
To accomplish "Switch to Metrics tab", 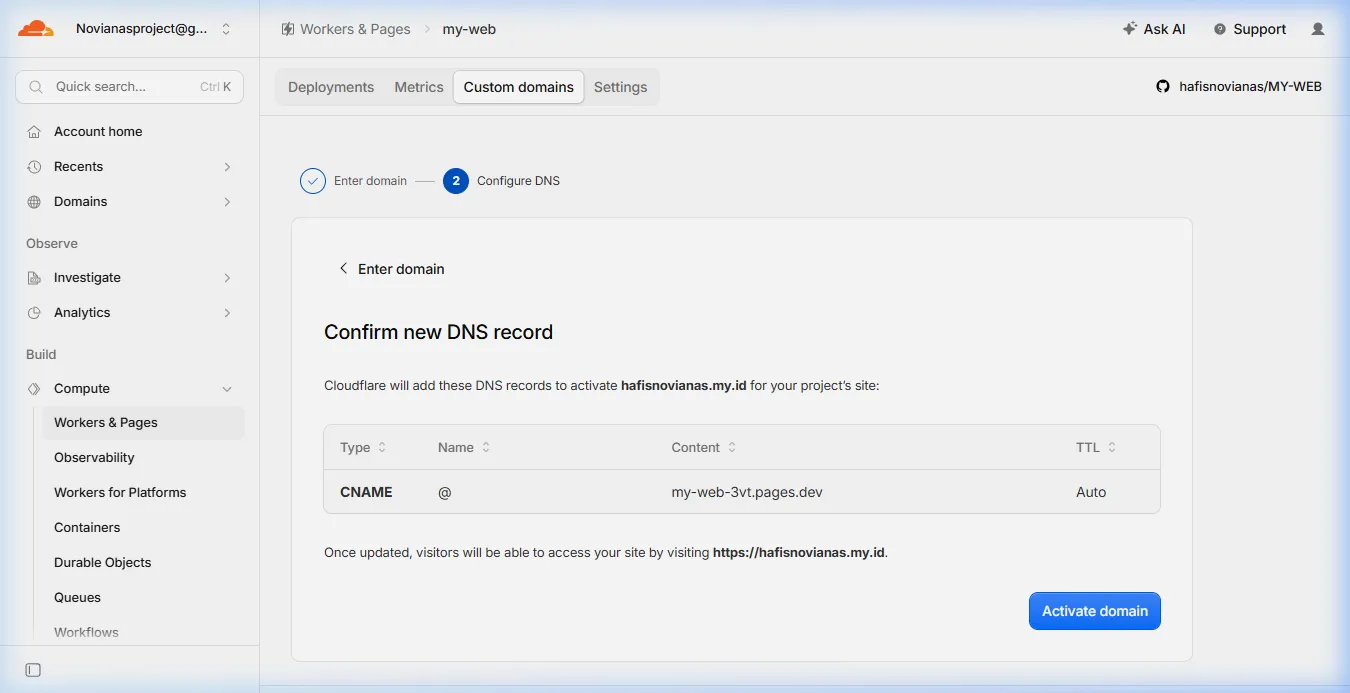I will coord(419,87).
